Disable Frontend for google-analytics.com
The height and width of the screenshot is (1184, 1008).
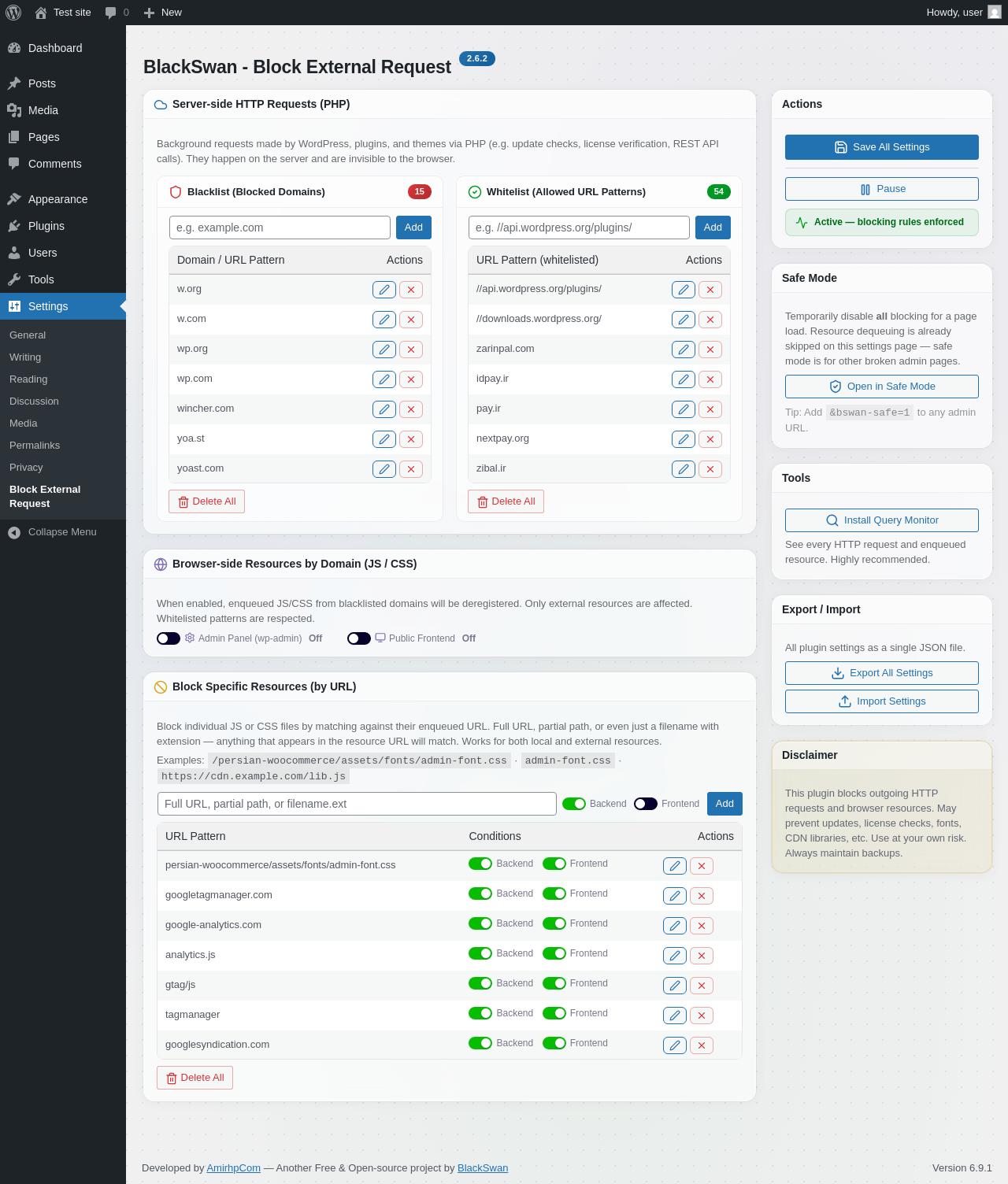[554, 923]
